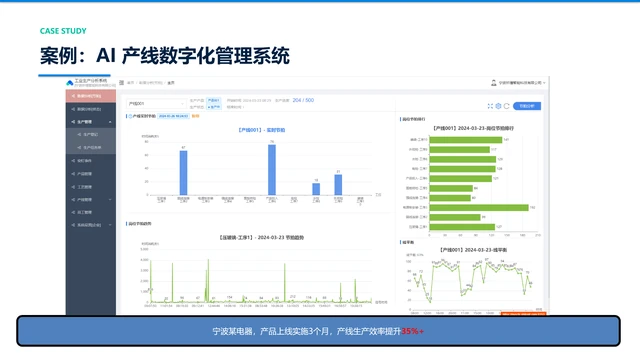Click the longest green bar valued 192
The height and width of the screenshot is (360, 640).
pos(479,208)
